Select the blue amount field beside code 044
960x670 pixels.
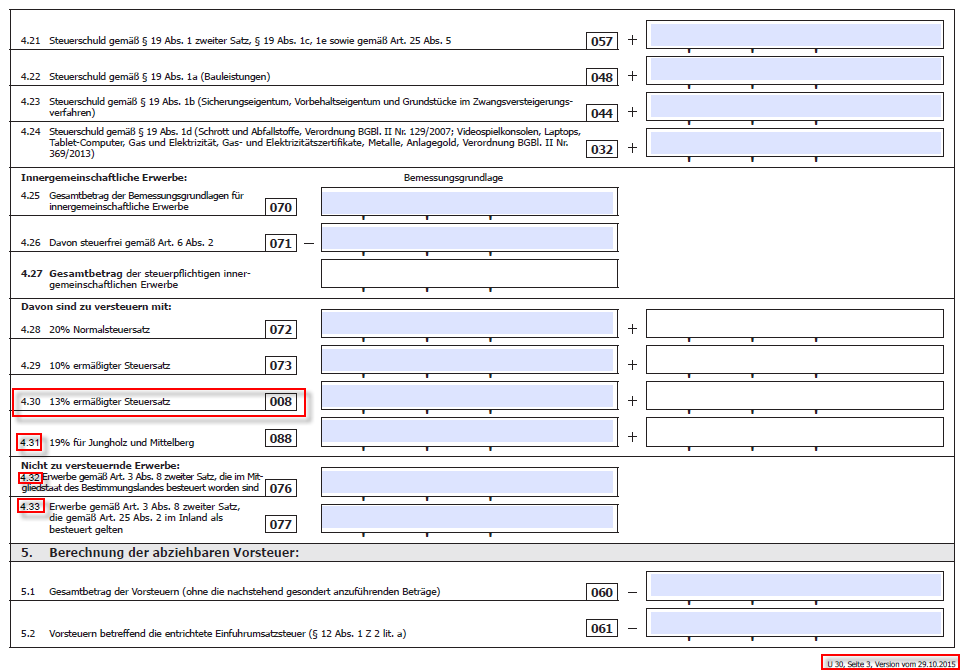(x=795, y=107)
